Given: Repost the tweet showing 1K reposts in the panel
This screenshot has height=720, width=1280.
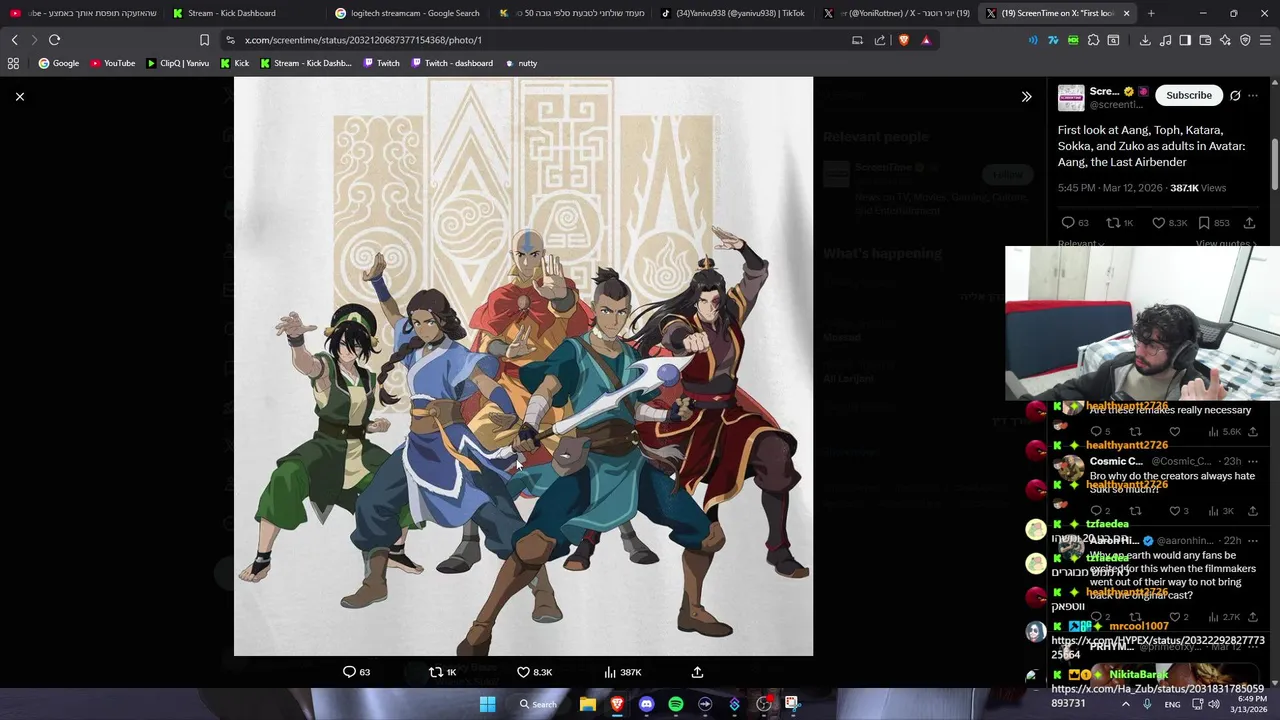Looking at the screenshot, I should click(x=1113, y=223).
